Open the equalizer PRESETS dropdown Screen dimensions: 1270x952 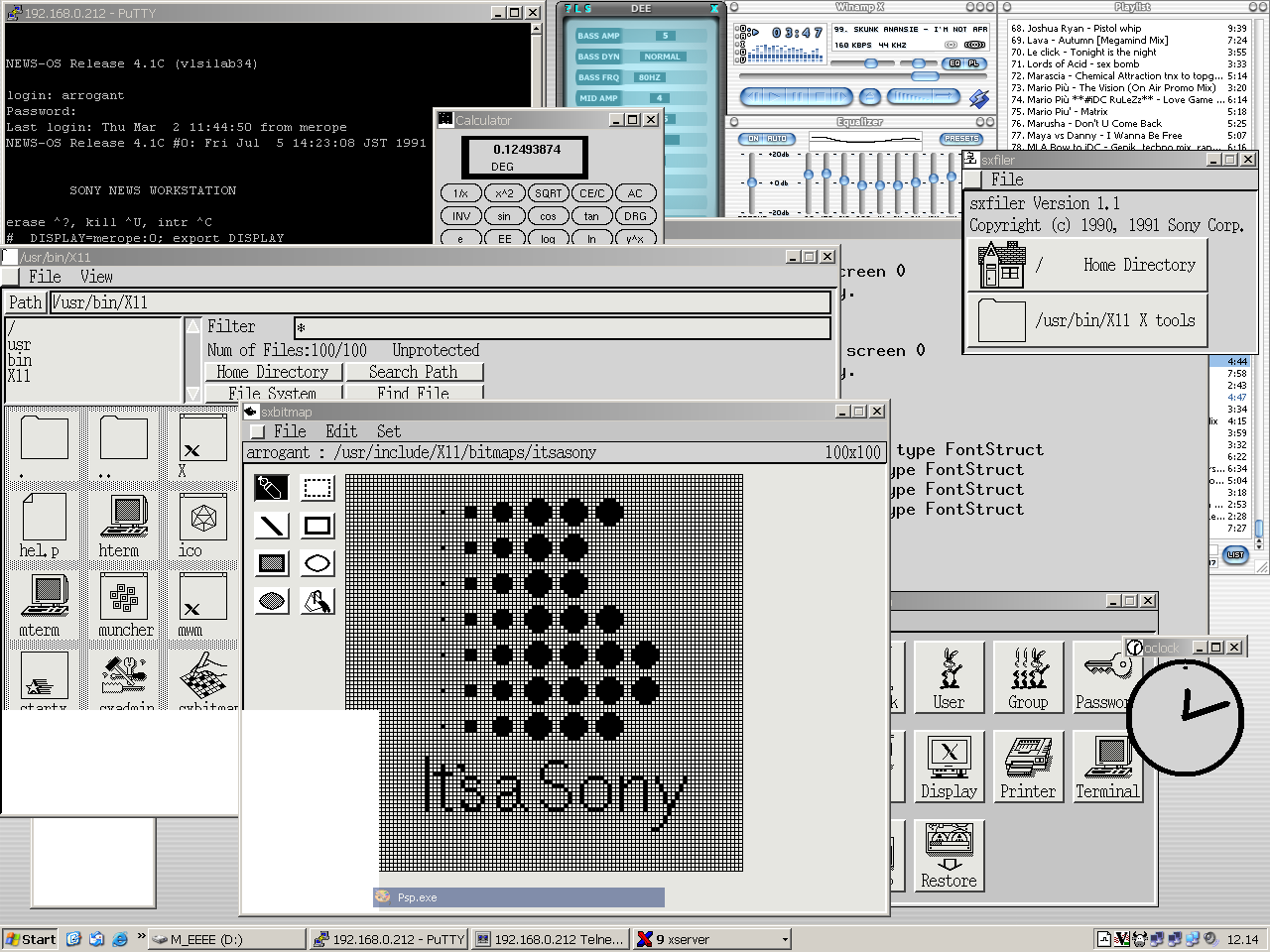point(960,139)
